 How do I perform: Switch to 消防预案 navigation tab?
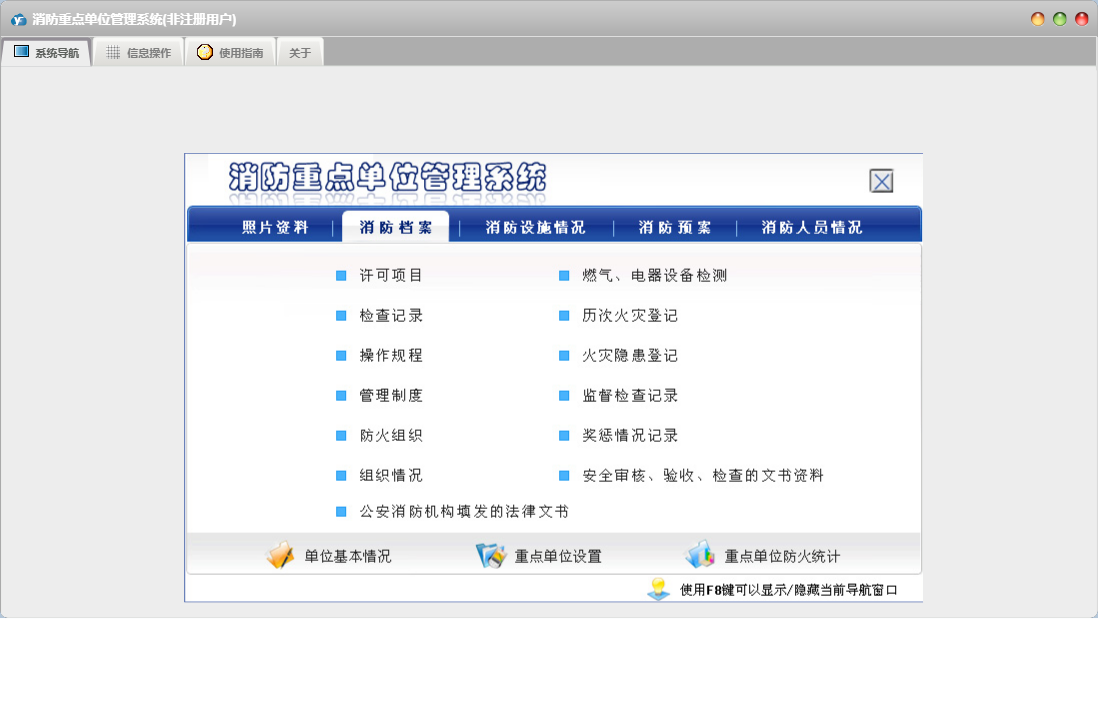675,228
